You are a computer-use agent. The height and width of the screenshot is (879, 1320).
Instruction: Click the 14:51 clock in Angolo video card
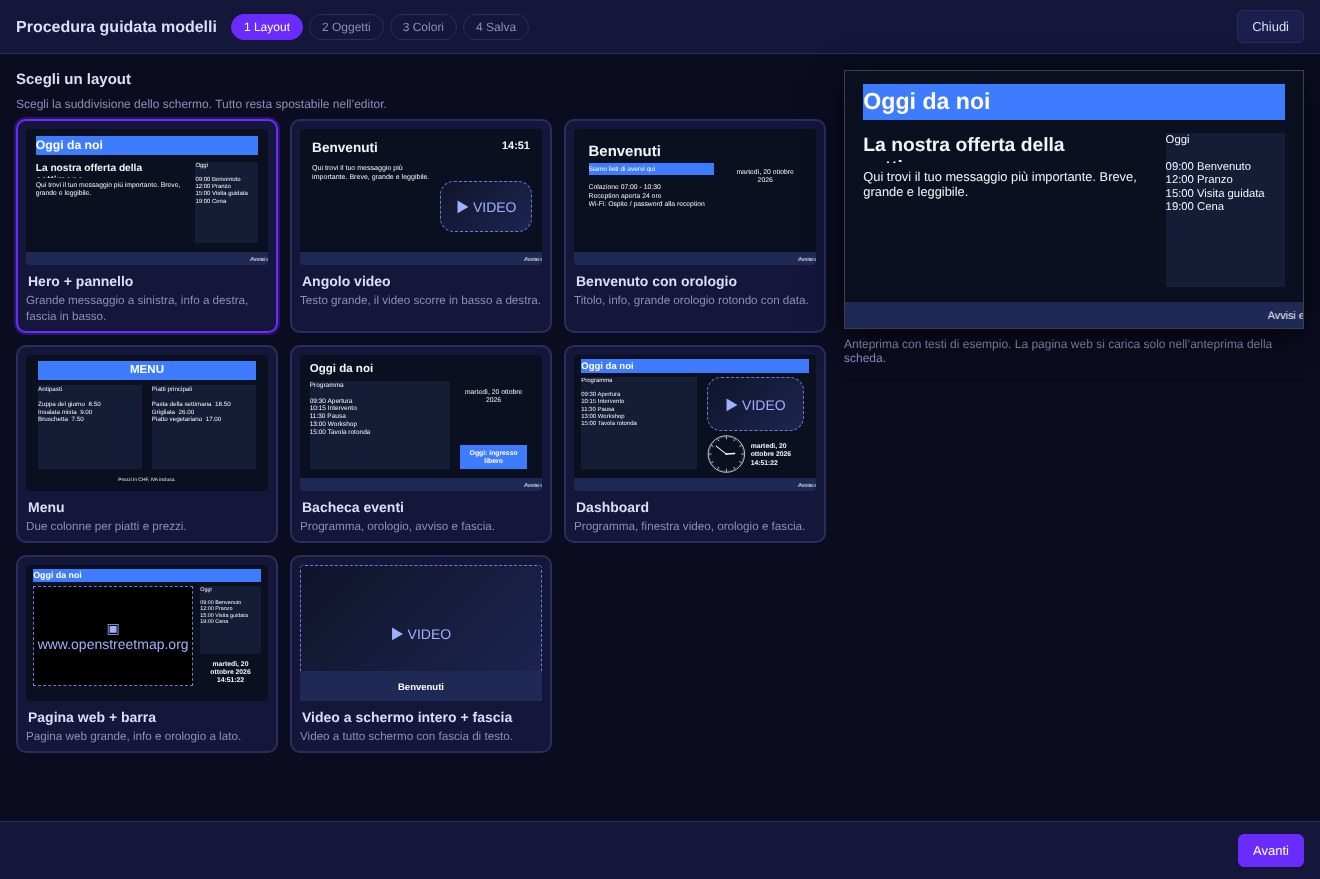(x=516, y=145)
